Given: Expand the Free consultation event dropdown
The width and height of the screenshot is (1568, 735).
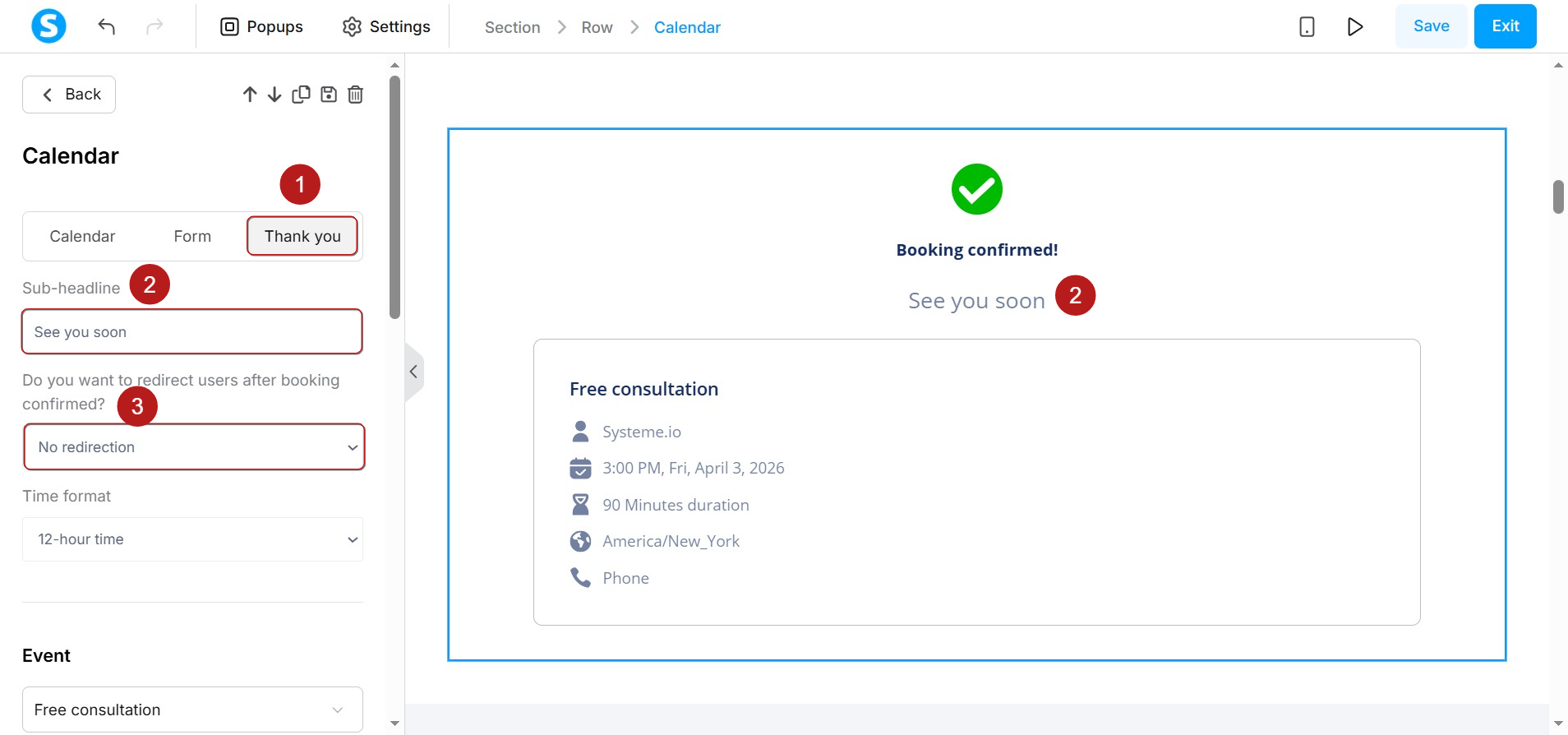Looking at the screenshot, I should (192, 710).
